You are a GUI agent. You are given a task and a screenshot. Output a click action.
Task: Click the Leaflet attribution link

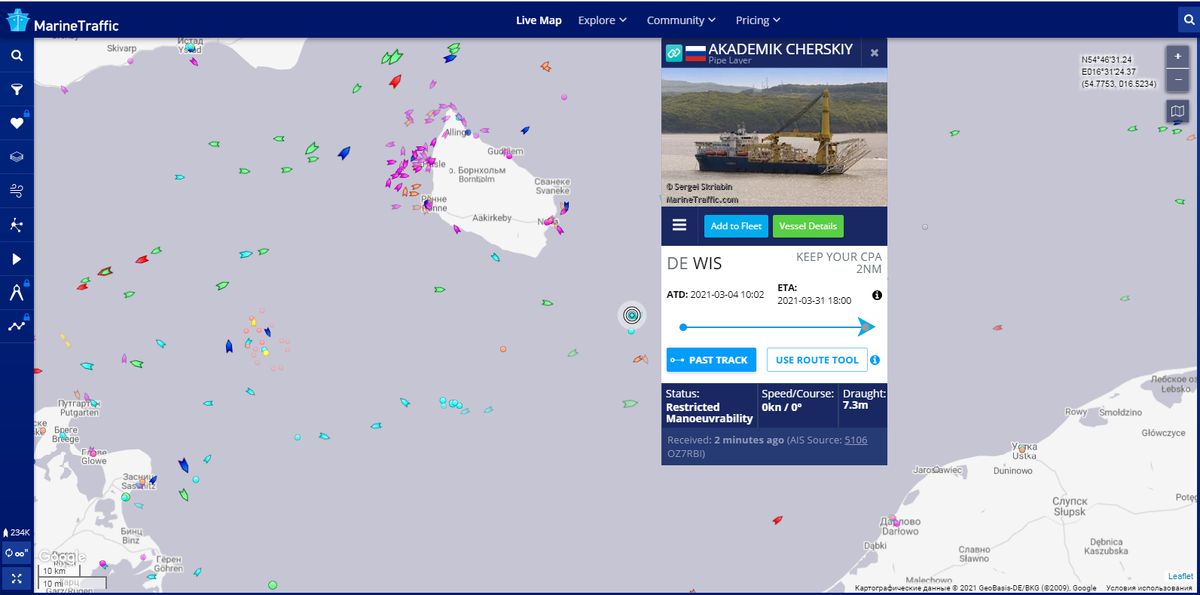tap(1181, 576)
